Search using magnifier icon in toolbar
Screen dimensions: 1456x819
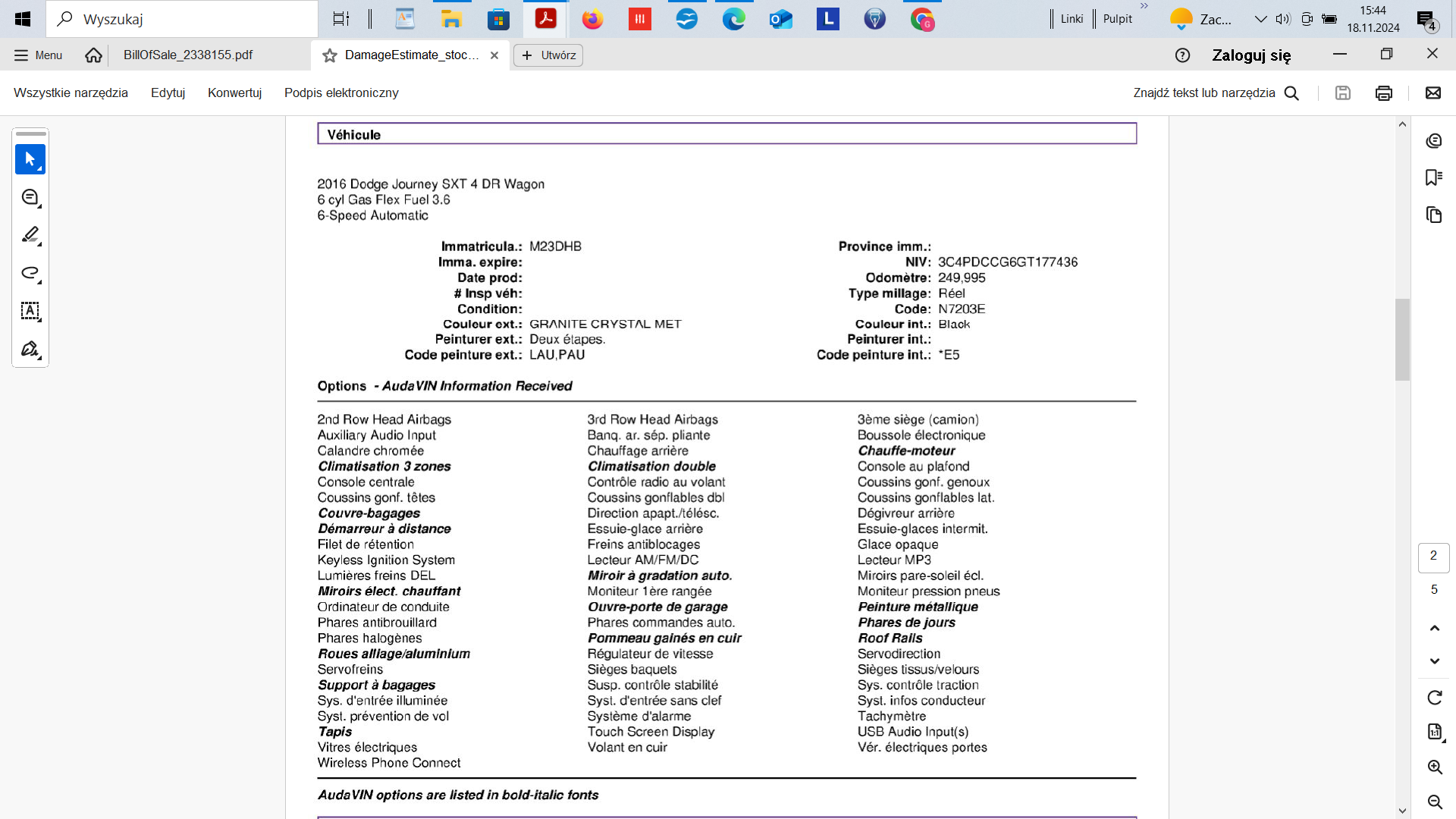click(x=1291, y=93)
